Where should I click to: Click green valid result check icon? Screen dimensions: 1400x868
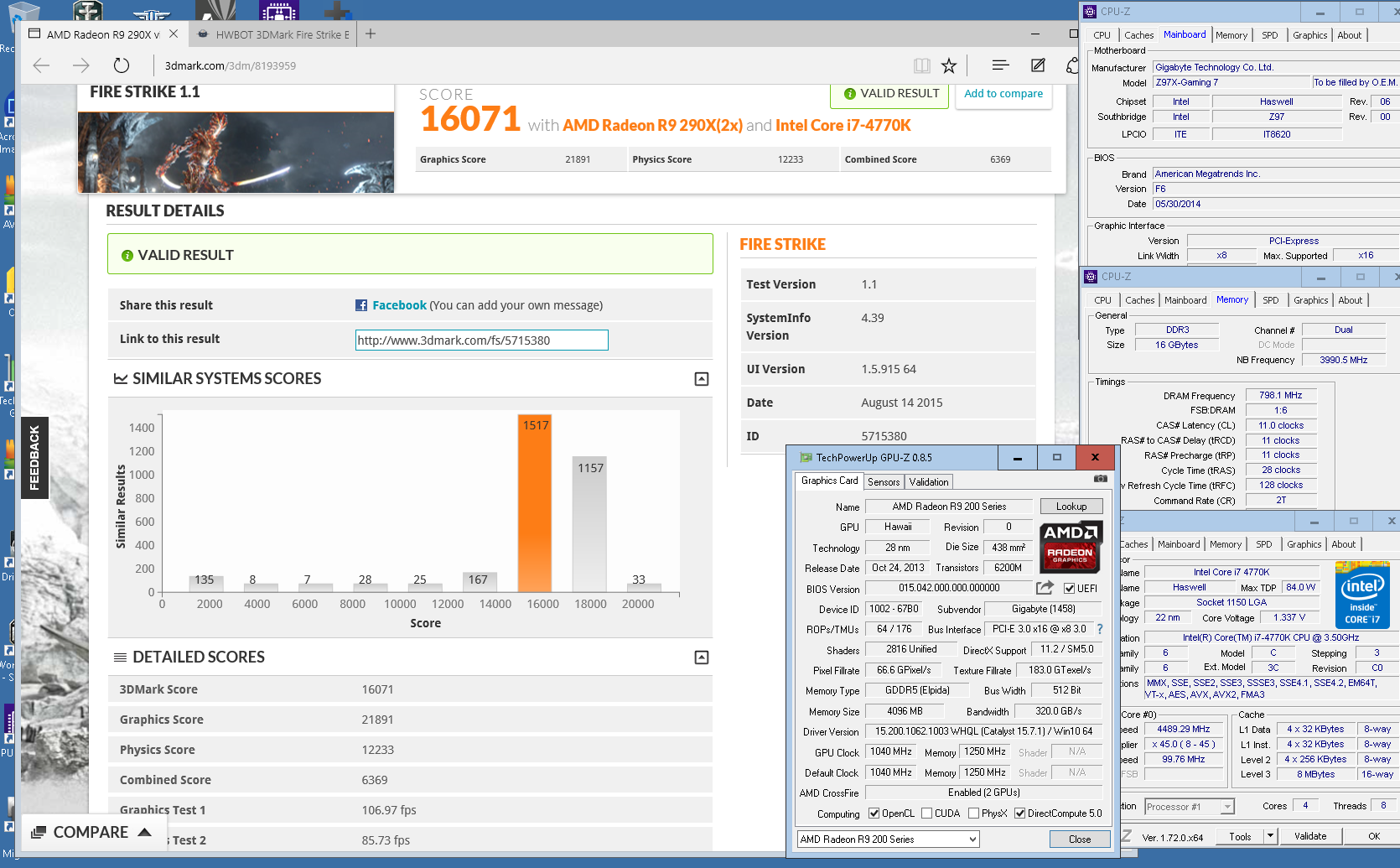(127, 256)
